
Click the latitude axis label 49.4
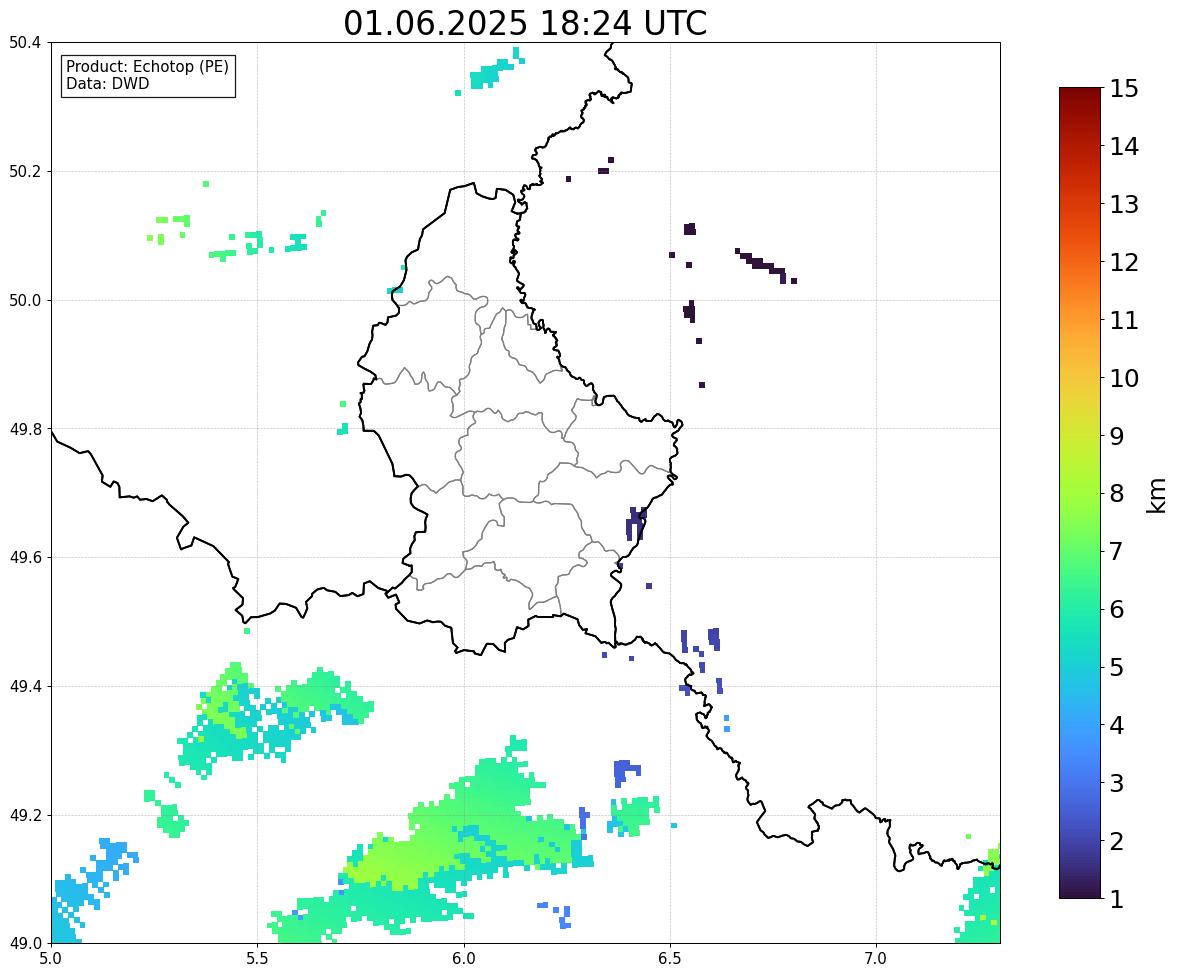click(x=25, y=687)
